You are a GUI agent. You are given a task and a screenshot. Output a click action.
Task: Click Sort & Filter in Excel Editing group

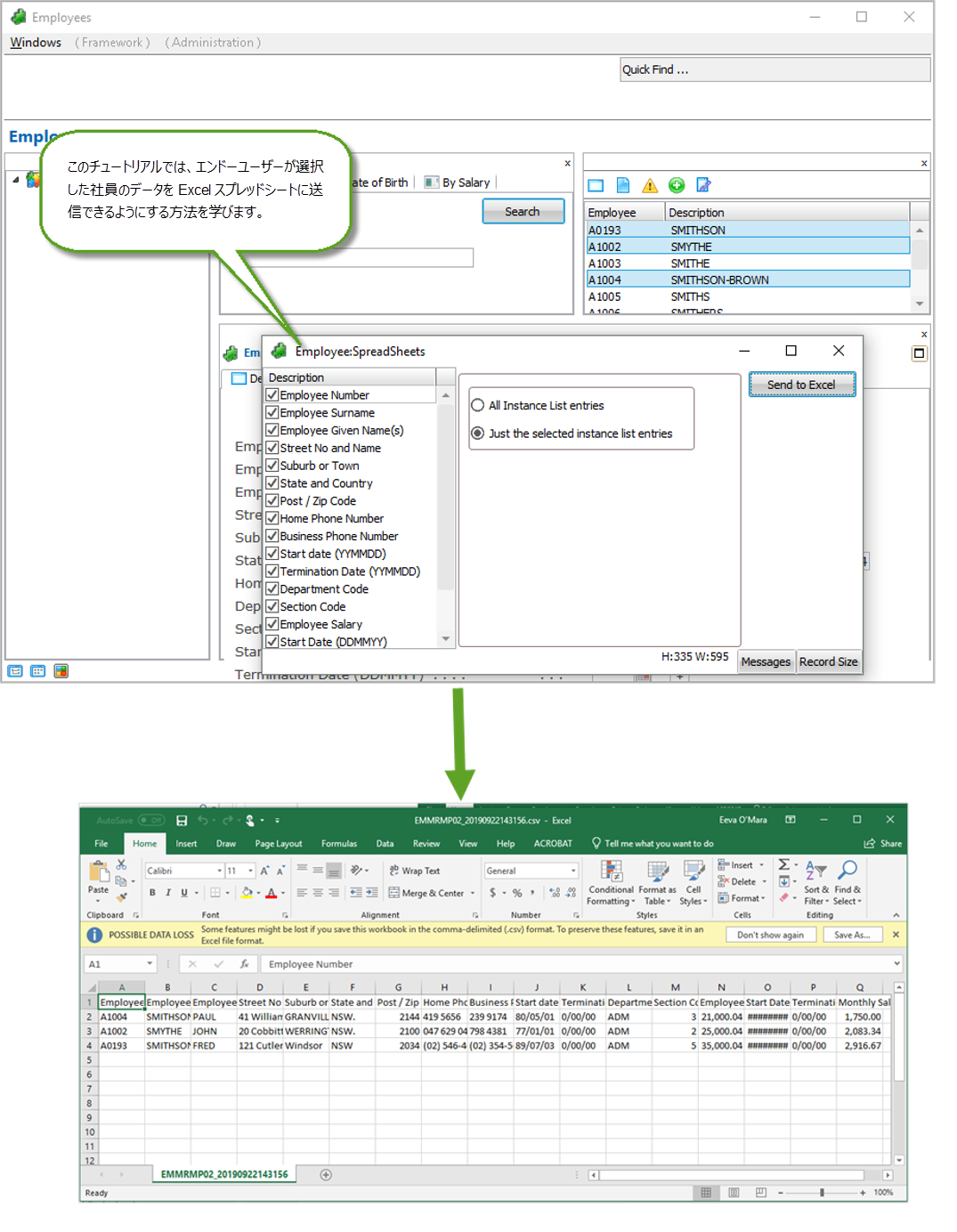pos(816,883)
